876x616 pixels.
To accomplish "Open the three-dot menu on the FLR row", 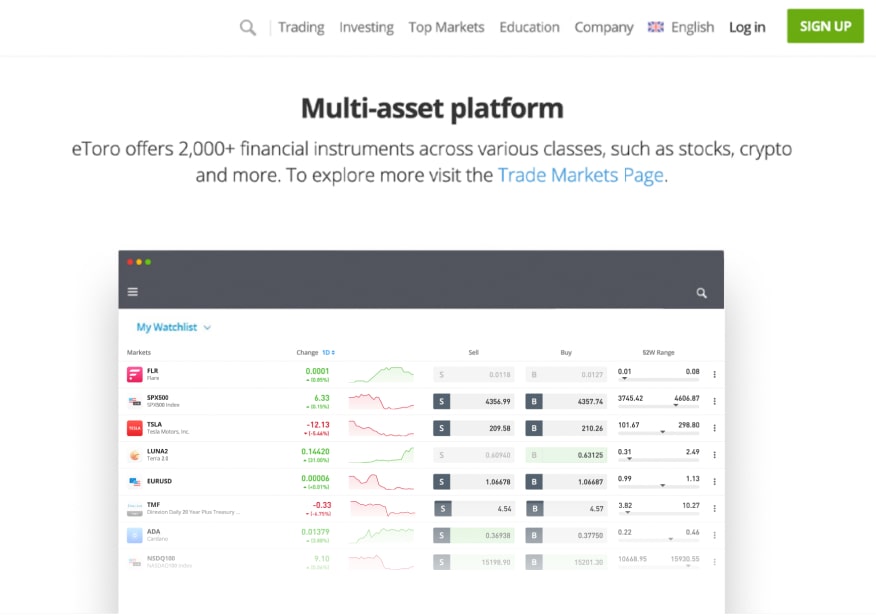I will click(x=713, y=374).
